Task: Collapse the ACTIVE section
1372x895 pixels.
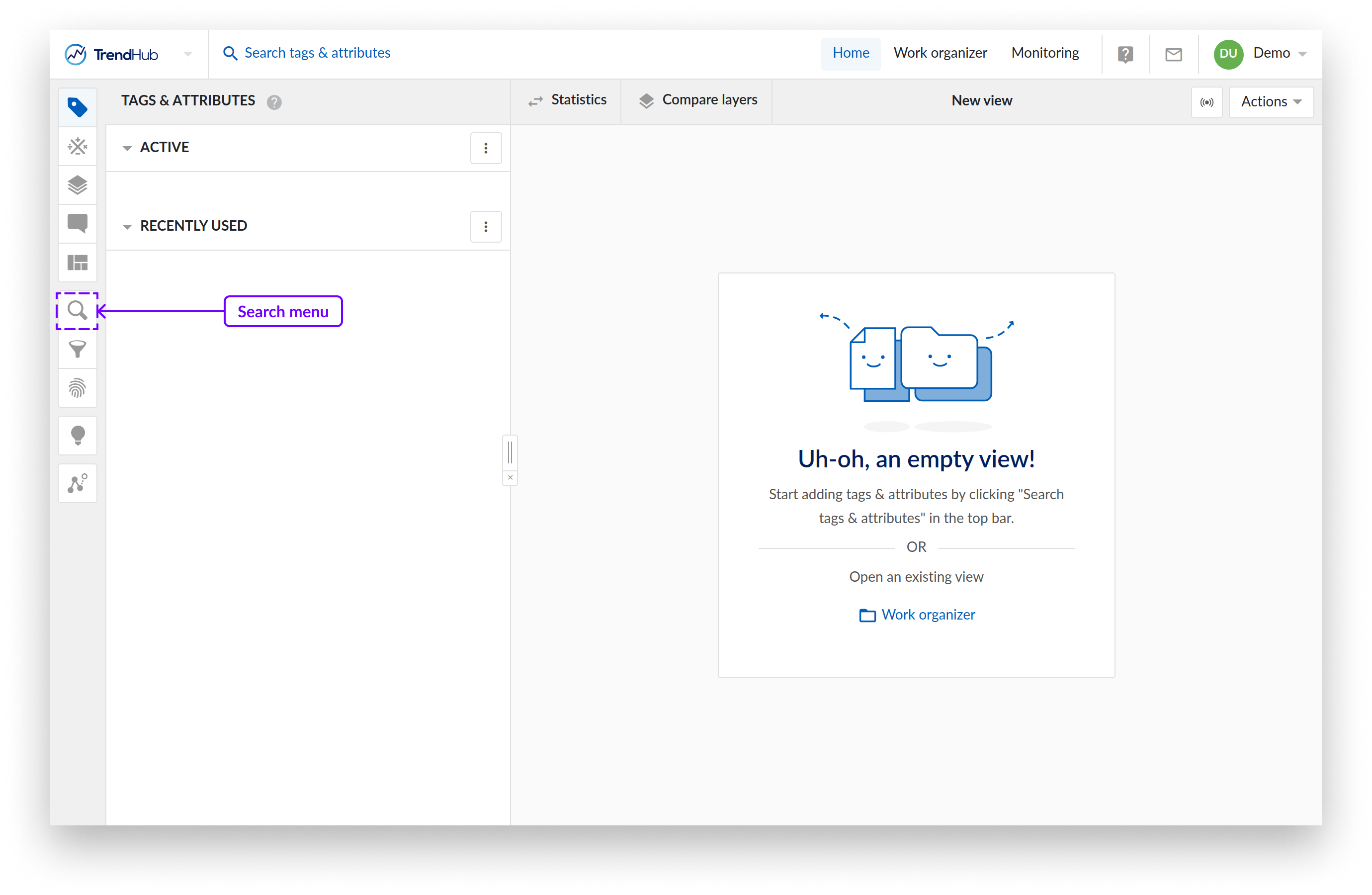Action: pos(127,148)
